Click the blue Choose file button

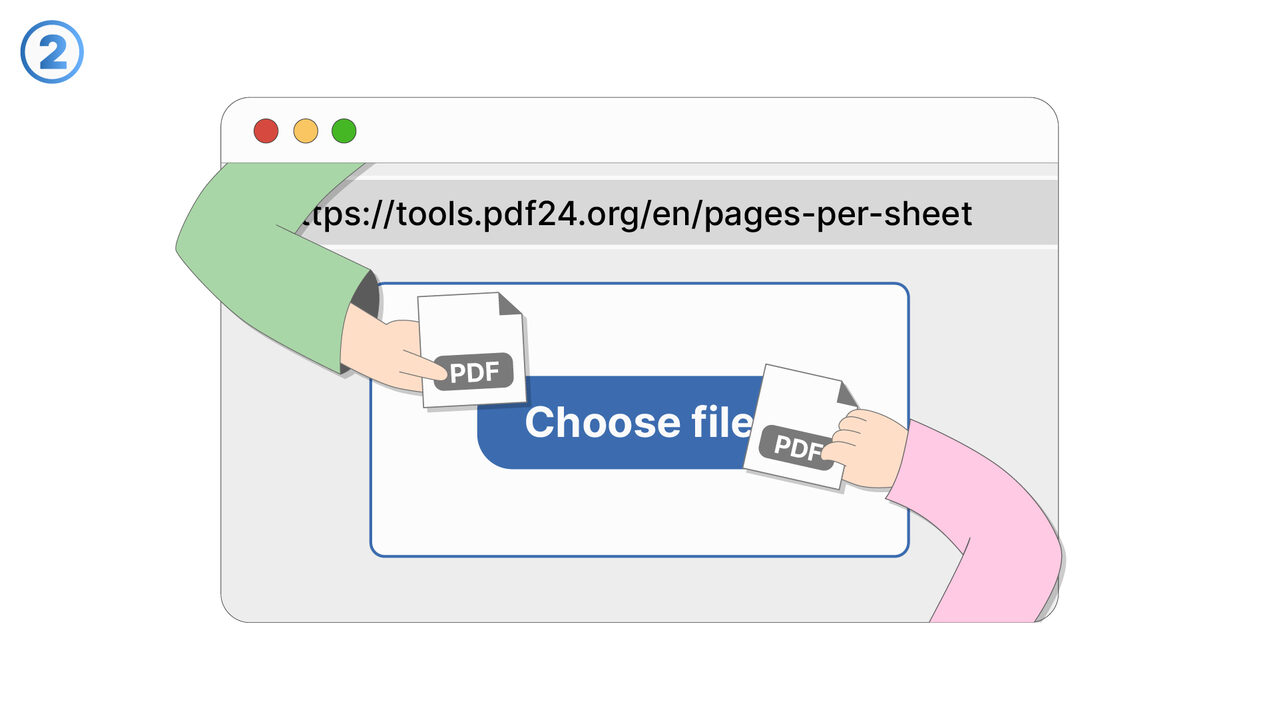click(620, 423)
